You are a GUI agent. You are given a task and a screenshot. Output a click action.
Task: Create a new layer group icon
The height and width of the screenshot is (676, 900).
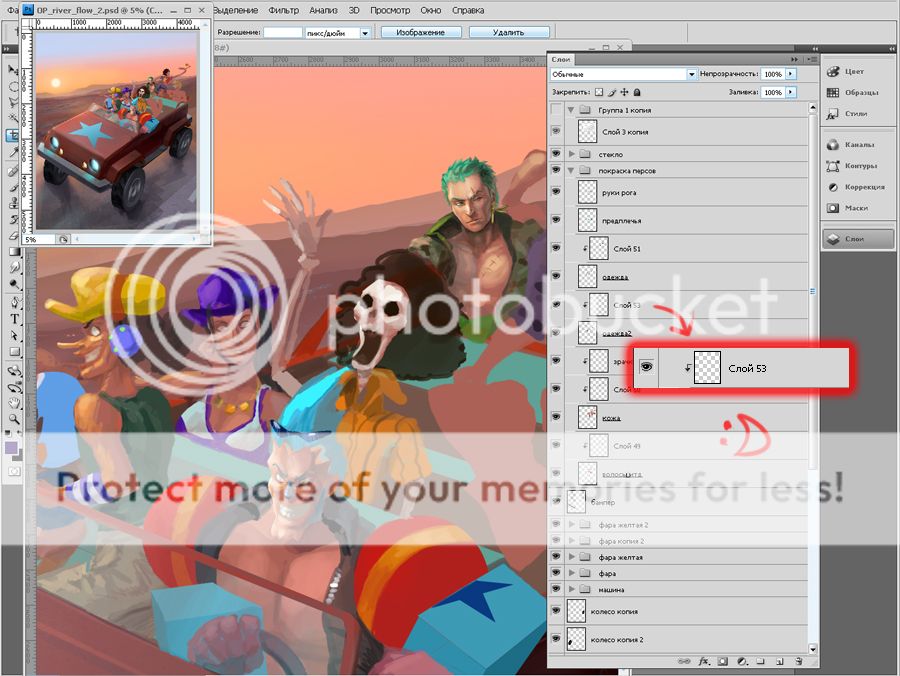pos(761,662)
